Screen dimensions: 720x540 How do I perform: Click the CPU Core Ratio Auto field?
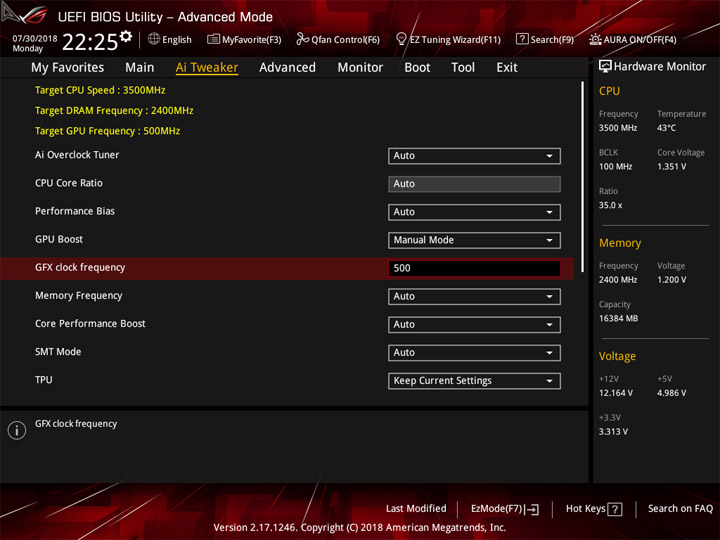pyautogui.click(x=474, y=184)
